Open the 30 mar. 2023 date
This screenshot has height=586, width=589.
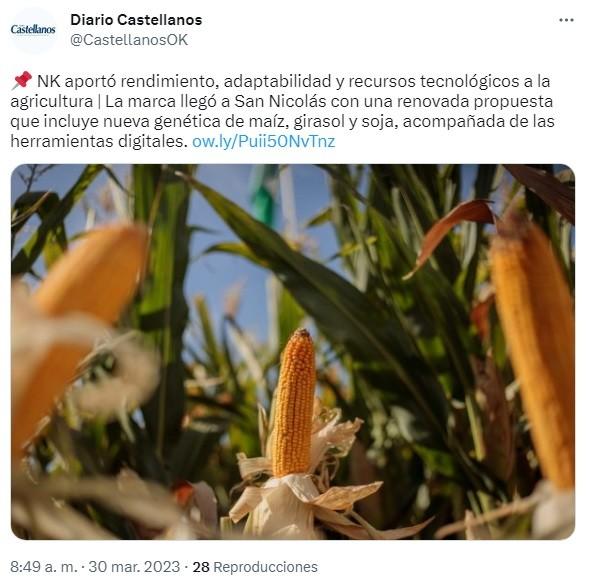pos(134,567)
